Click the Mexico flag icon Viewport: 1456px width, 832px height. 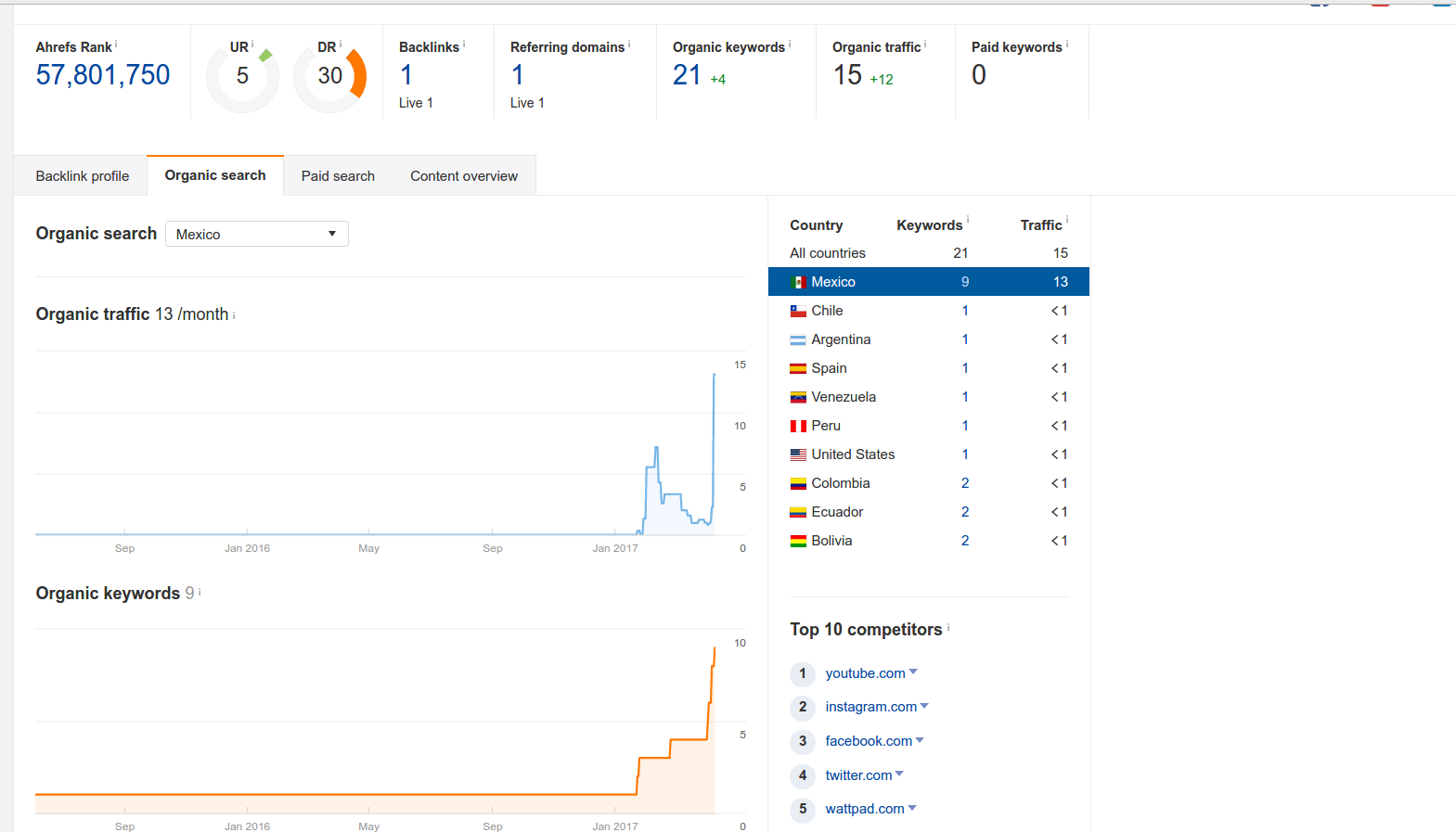click(x=798, y=282)
